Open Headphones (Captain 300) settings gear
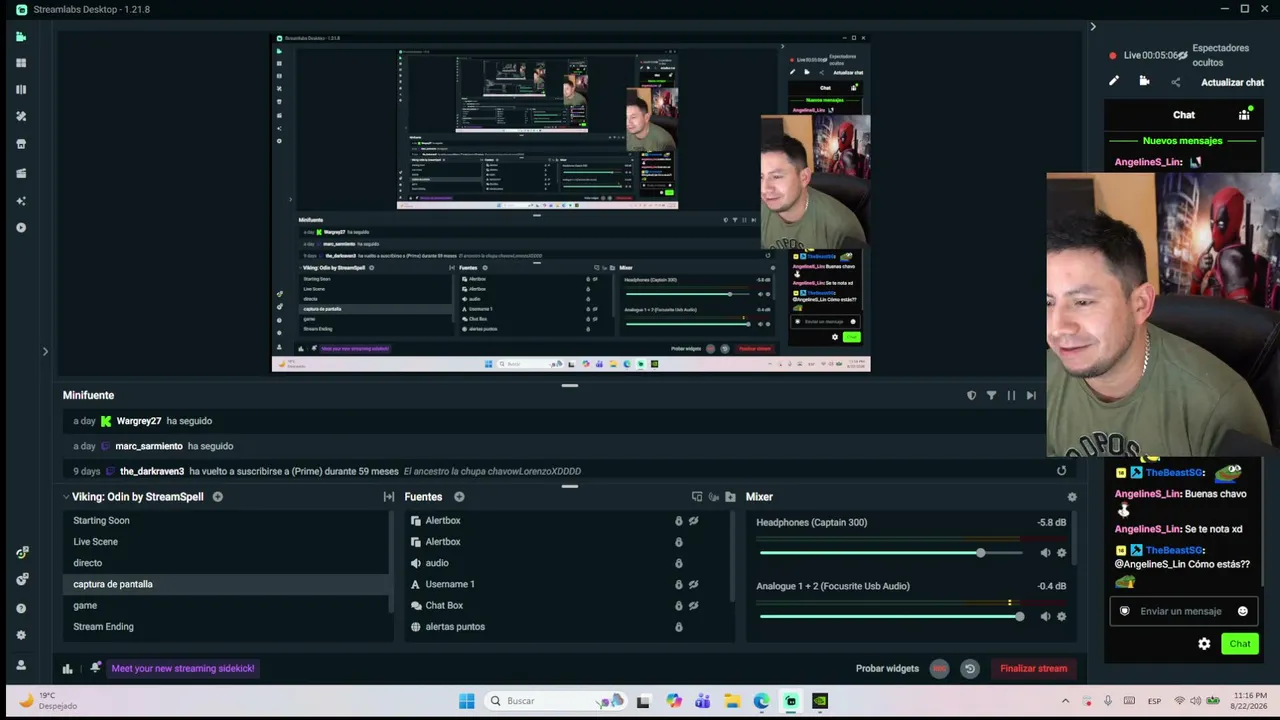This screenshot has height=720, width=1280. point(1061,553)
